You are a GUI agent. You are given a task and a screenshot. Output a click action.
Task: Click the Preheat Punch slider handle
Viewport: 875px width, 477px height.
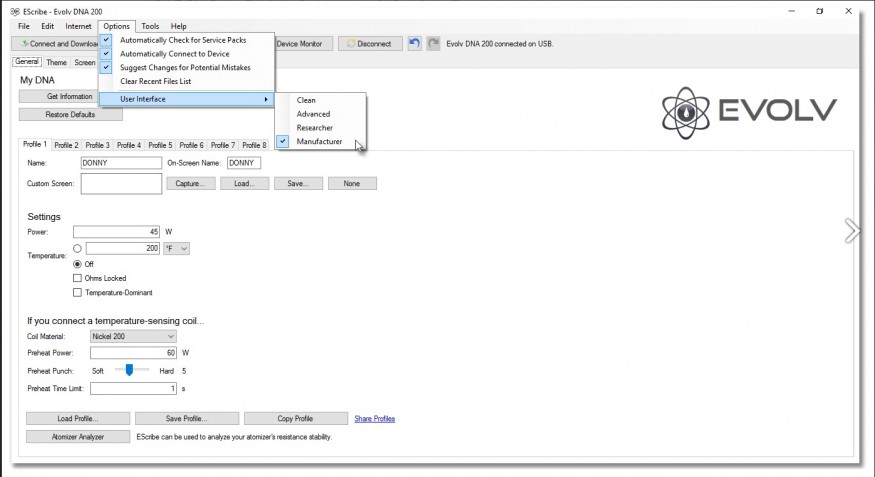[129, 370]
